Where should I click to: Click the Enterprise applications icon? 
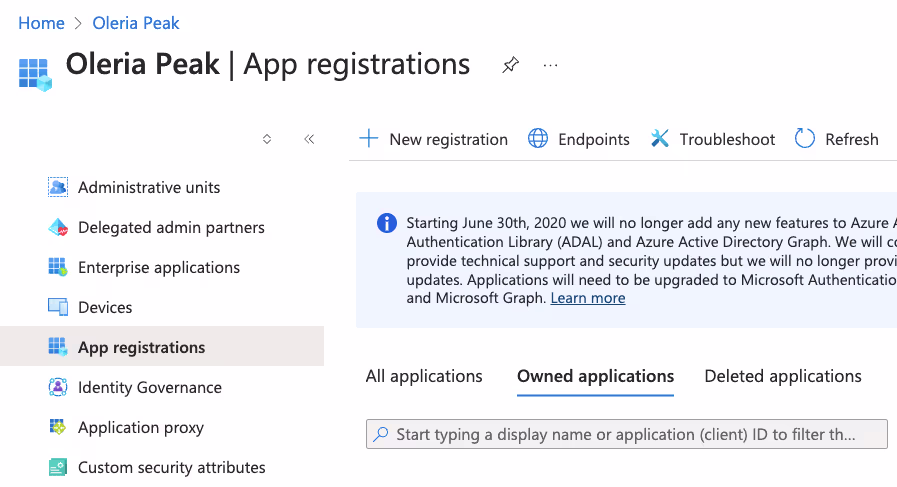click(x=58, y=267)
